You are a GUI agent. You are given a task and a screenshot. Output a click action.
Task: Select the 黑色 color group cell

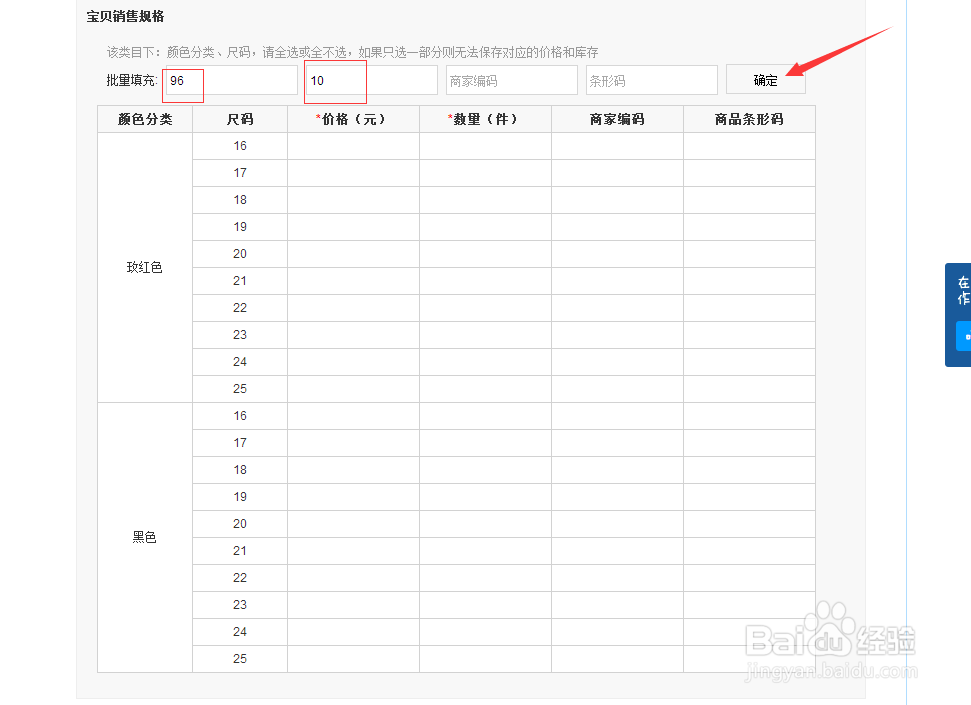point(145,537)
